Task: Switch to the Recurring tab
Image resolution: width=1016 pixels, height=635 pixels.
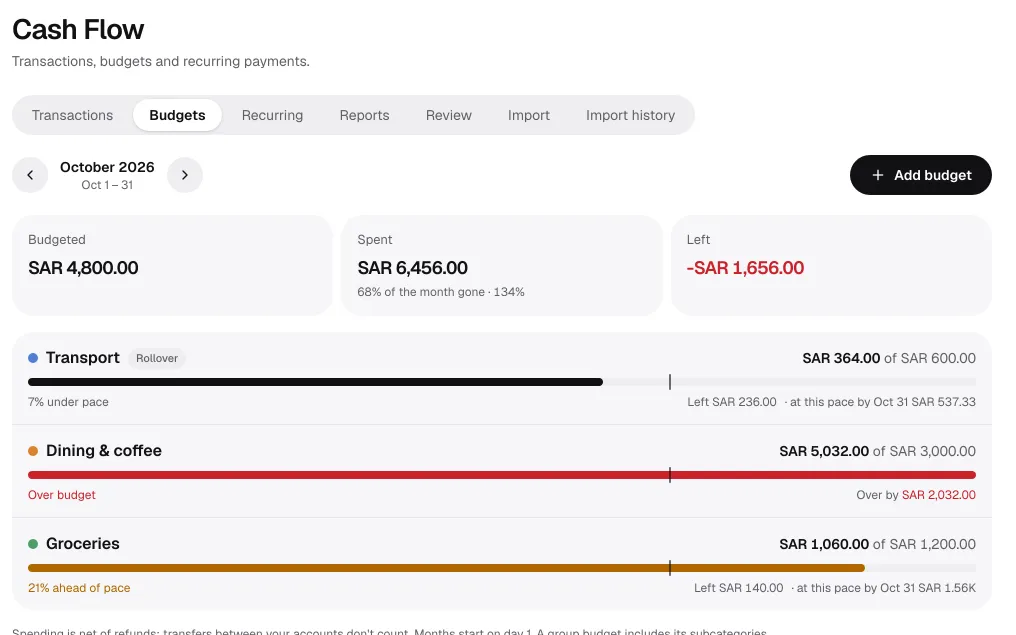Action: (272, 115)
